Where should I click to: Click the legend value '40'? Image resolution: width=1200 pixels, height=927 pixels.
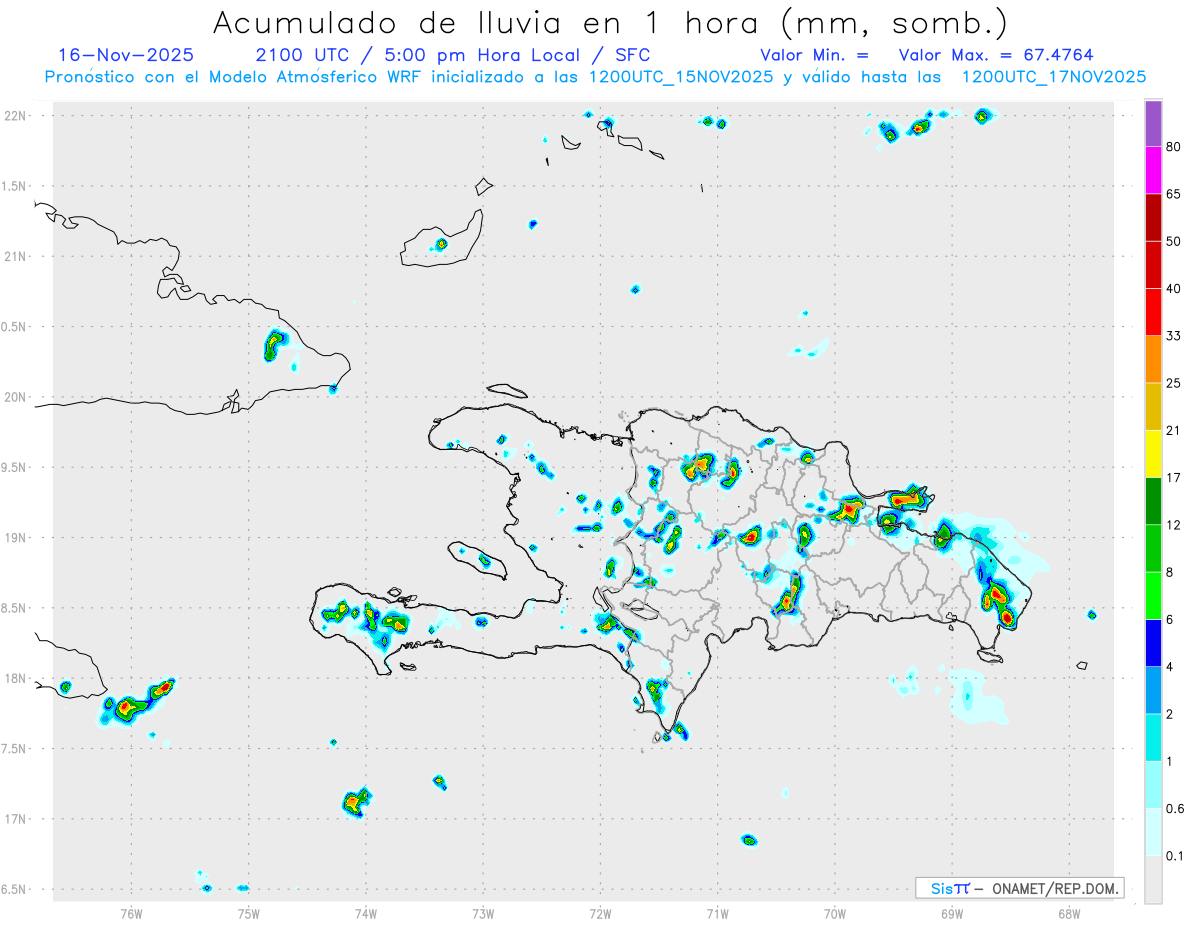click(1174, 289)
